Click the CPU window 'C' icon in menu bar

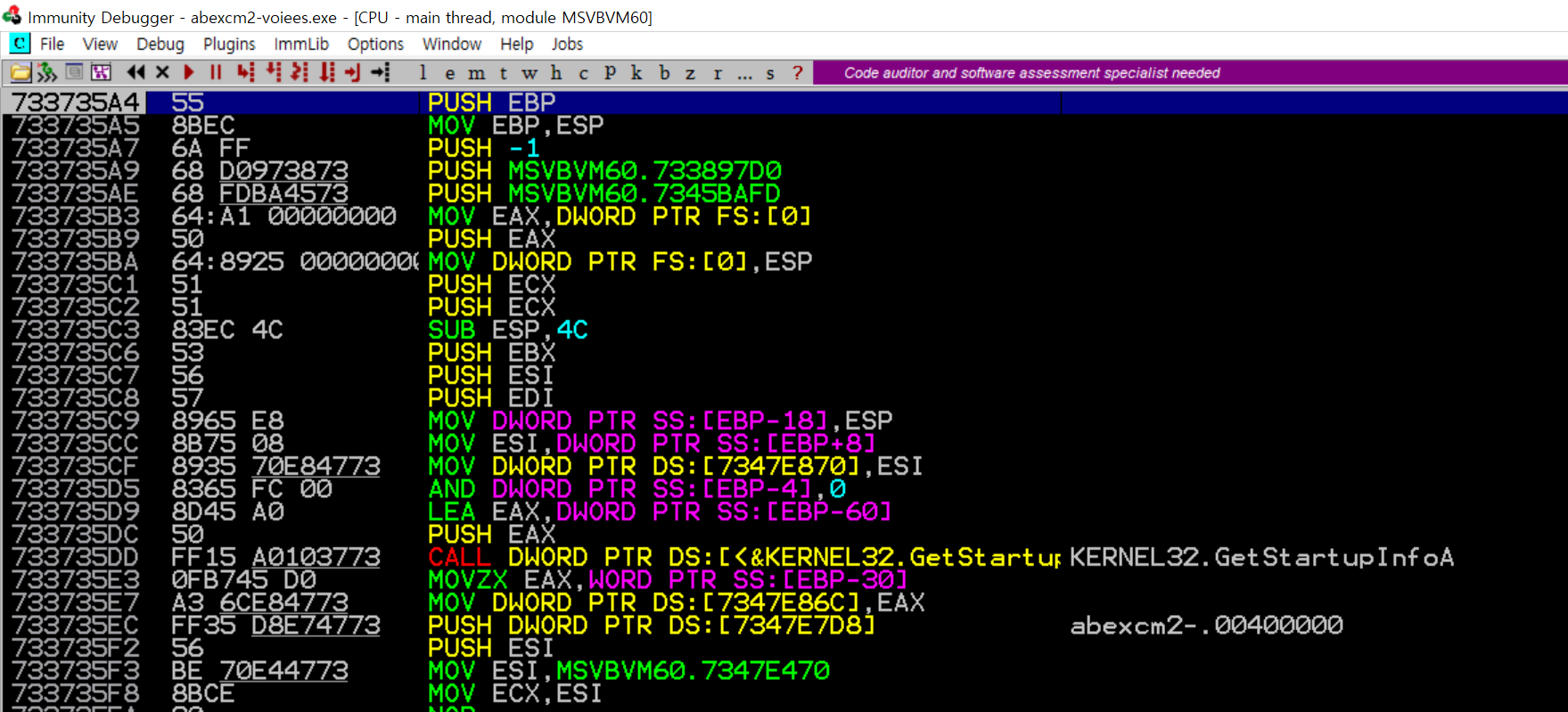coord(20,44)
